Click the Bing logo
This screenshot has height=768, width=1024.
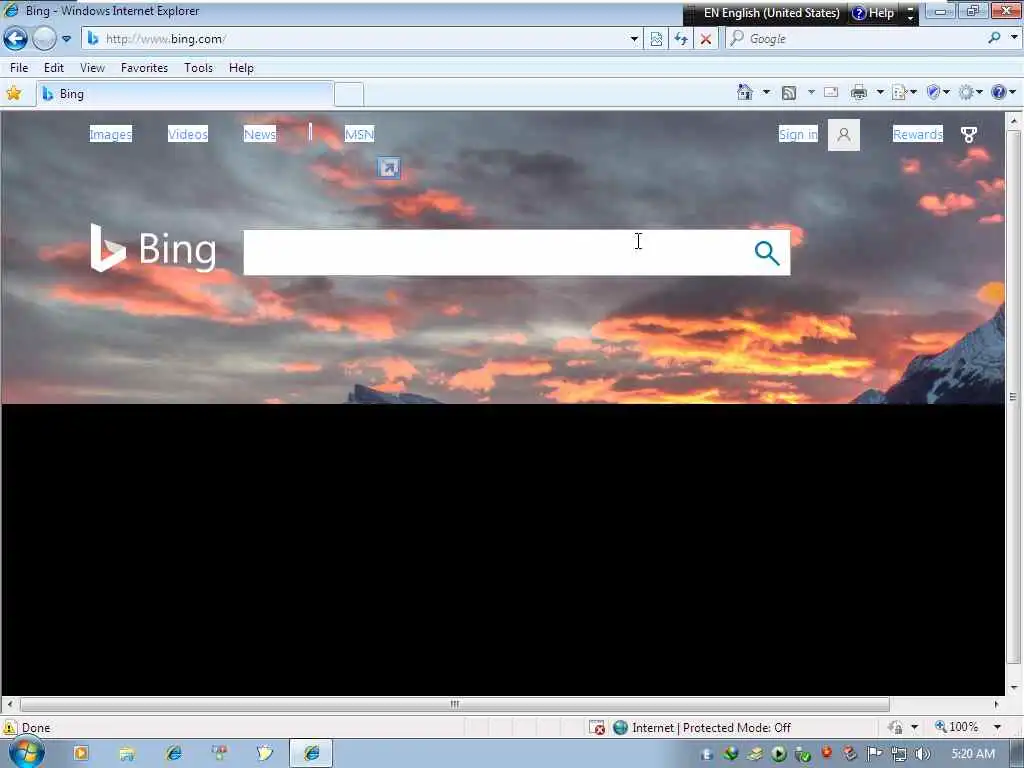(153, 248)
